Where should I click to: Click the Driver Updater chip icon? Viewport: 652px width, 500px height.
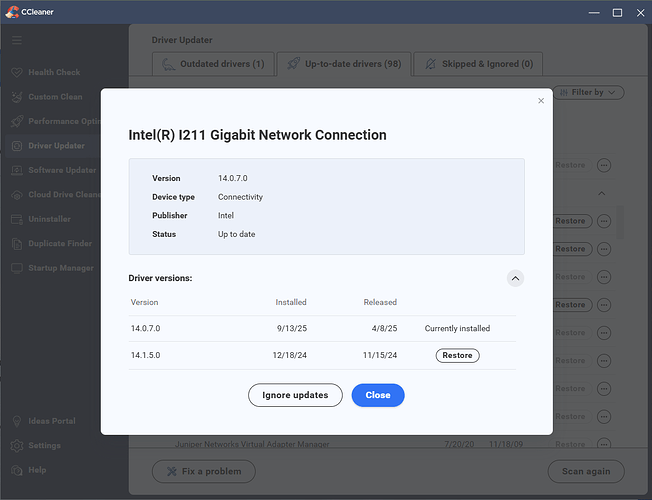tap(17, 146)
